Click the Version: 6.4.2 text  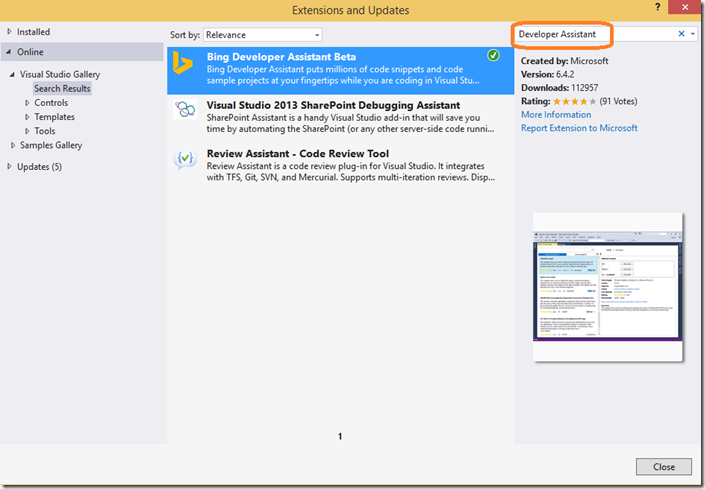[x=547, y=75]
